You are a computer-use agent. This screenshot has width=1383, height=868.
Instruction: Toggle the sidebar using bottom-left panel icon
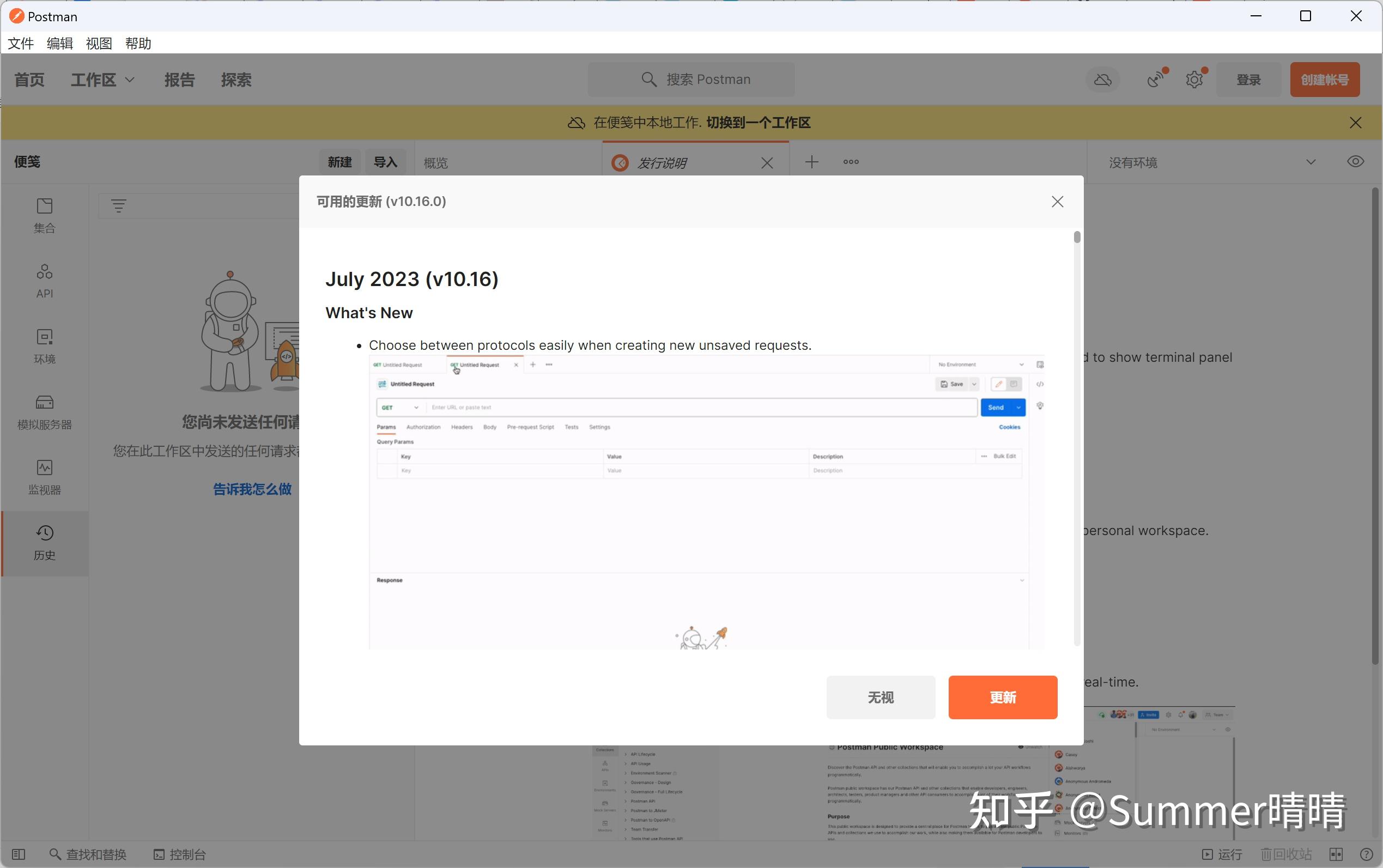click(19, 854)
